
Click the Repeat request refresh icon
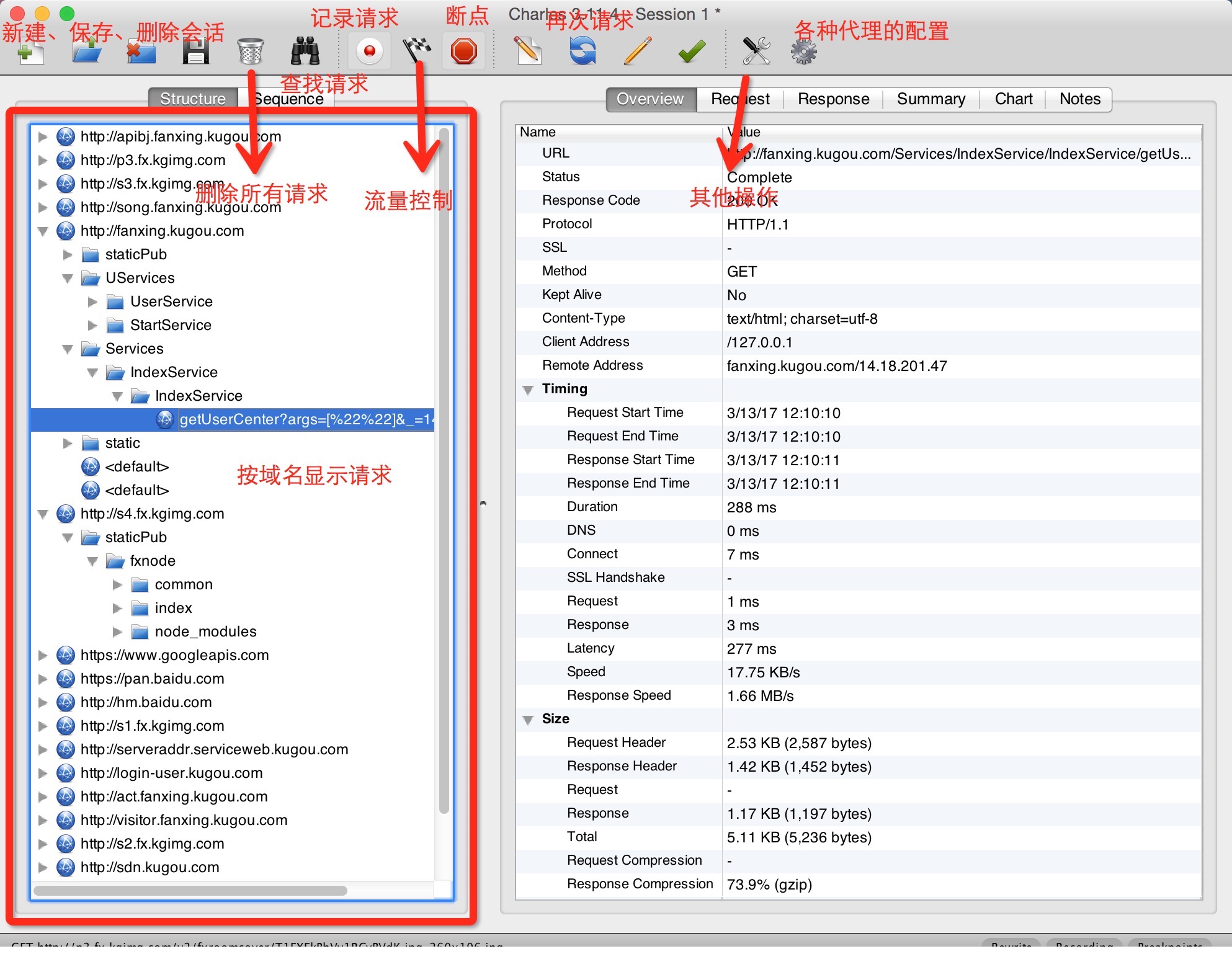[x=583, y=51]
